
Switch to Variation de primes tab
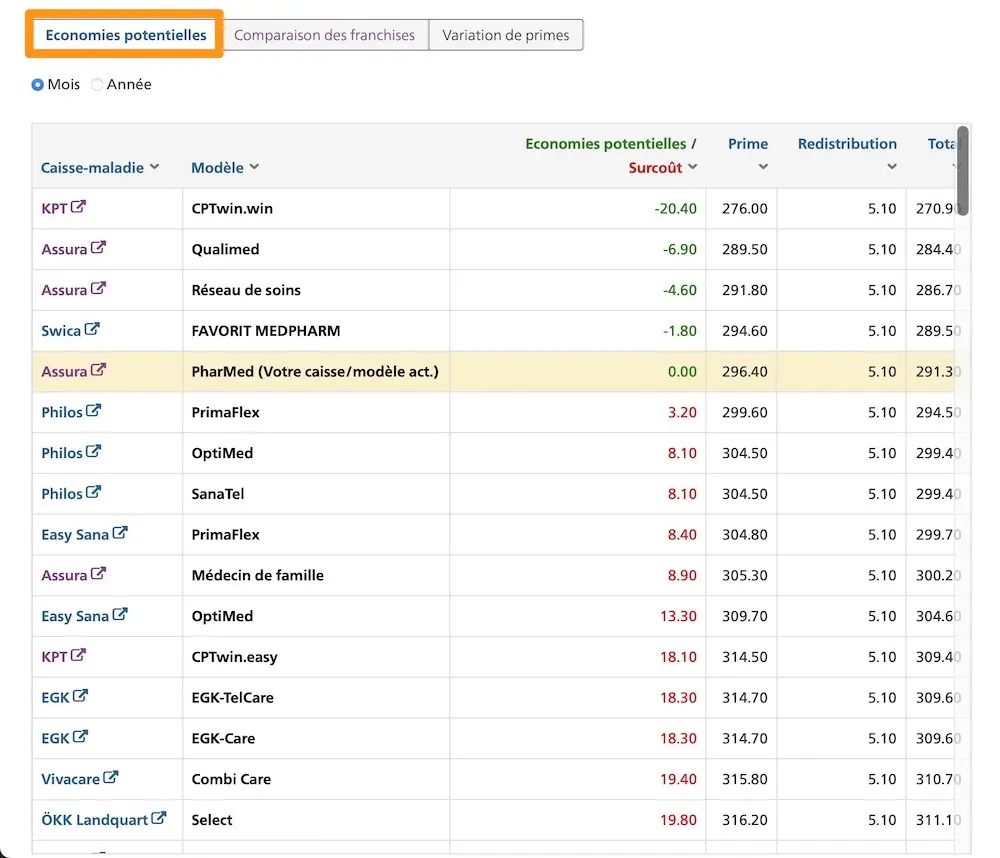[x=506, y=35]
